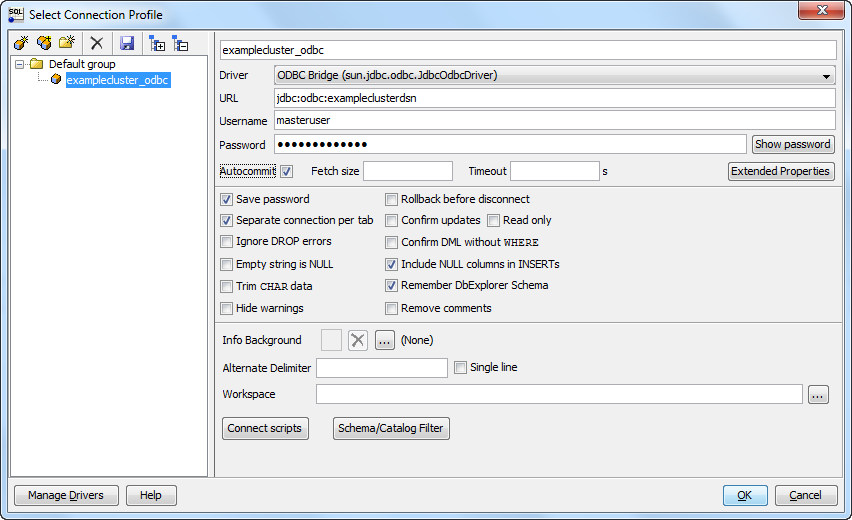Toggle Include NULL columns in INSERTs
The width and height of the screenshot is (852, 520).
click(x=391, y=265)
